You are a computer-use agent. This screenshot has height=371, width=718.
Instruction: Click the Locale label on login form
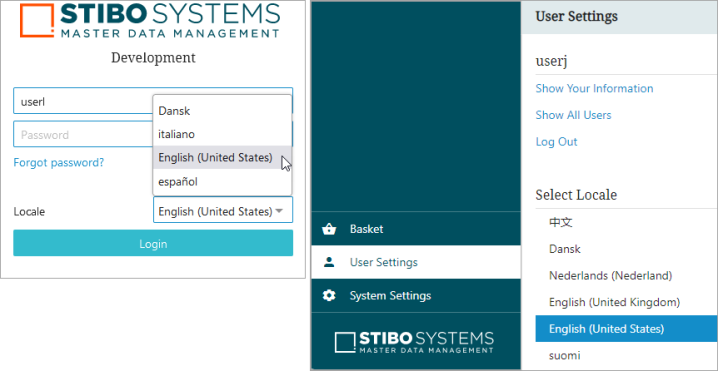29,211
